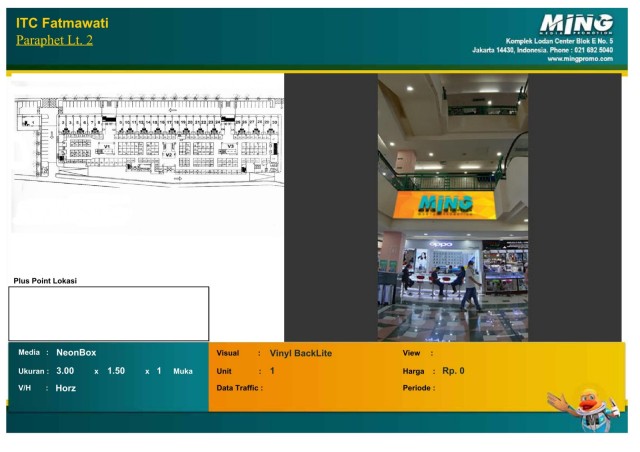640x452 pixels.
Task: Select the NeonBox media value
Action: [76, 353]
